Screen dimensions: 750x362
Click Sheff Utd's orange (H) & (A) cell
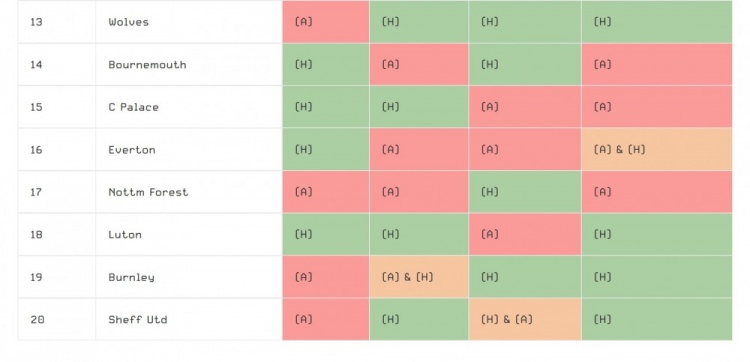tap(525, 320)
